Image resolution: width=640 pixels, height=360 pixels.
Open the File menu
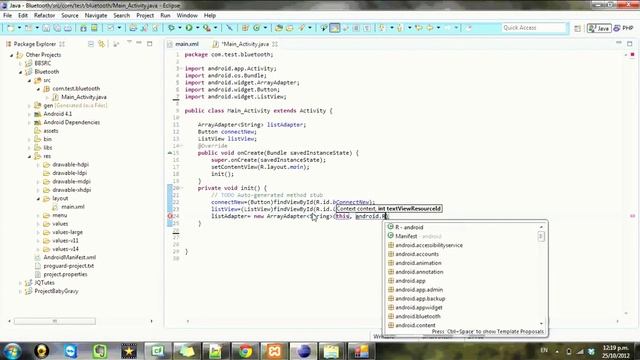tap(7, 16)
